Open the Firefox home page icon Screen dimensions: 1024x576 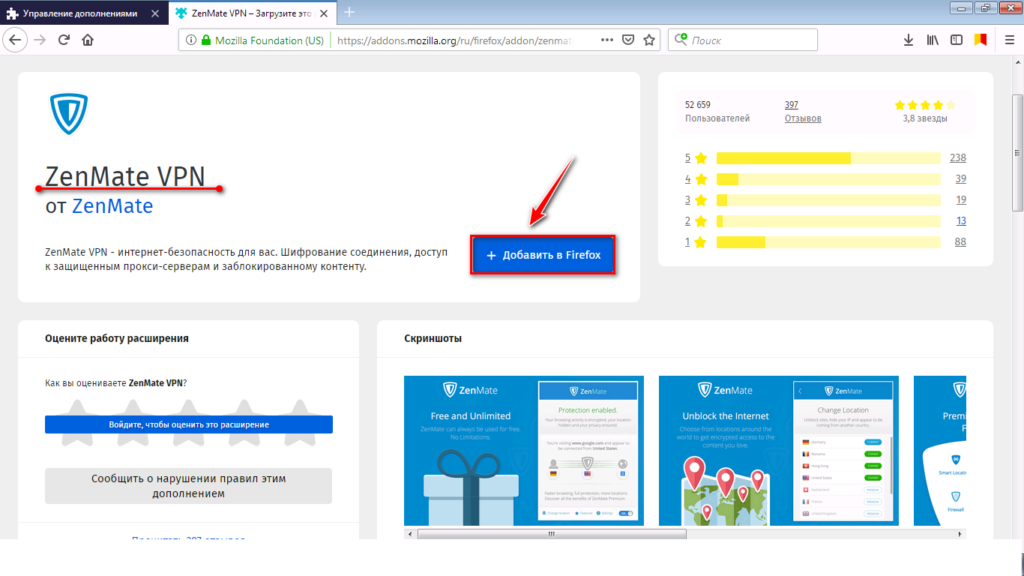[x=88, y=40]
